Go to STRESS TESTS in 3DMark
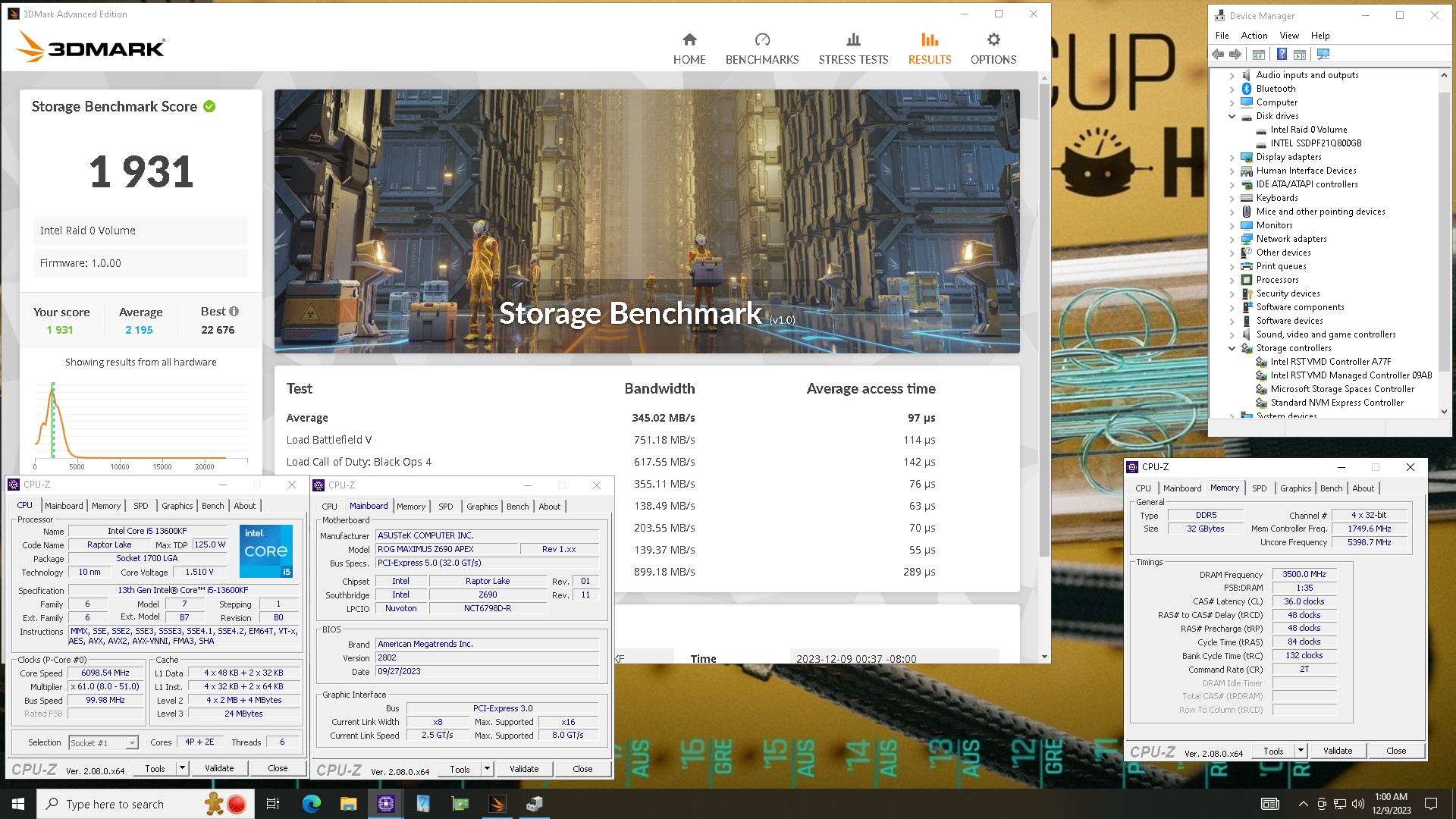 853,49
